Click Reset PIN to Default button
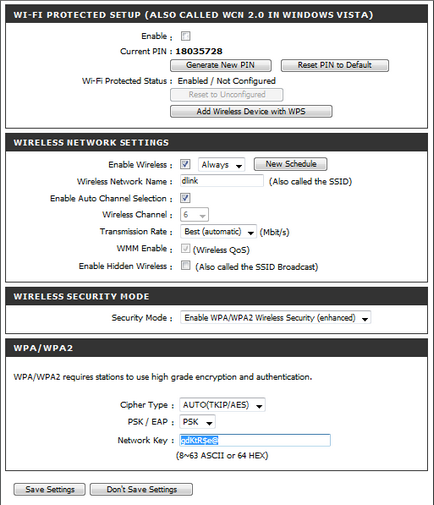This screenshot has height=505, width=434. pyautogui.click(x=335, y=65)
